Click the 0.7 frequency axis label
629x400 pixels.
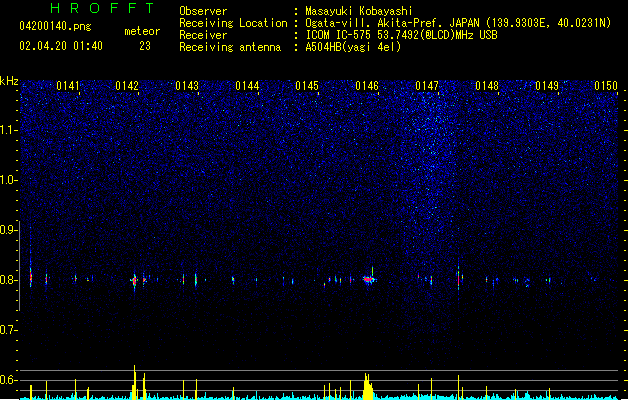click(x=8, y=330)
